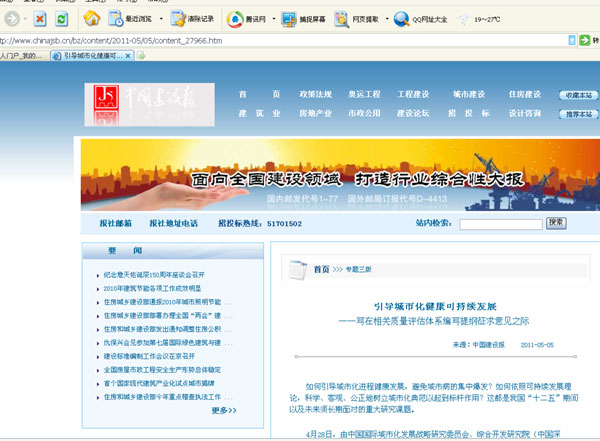This screenshot has width=600, height=441.
Task: Click the 捕捉屏幕 screen capture tool
Action: pyautogui.click(x=305, y=18)
